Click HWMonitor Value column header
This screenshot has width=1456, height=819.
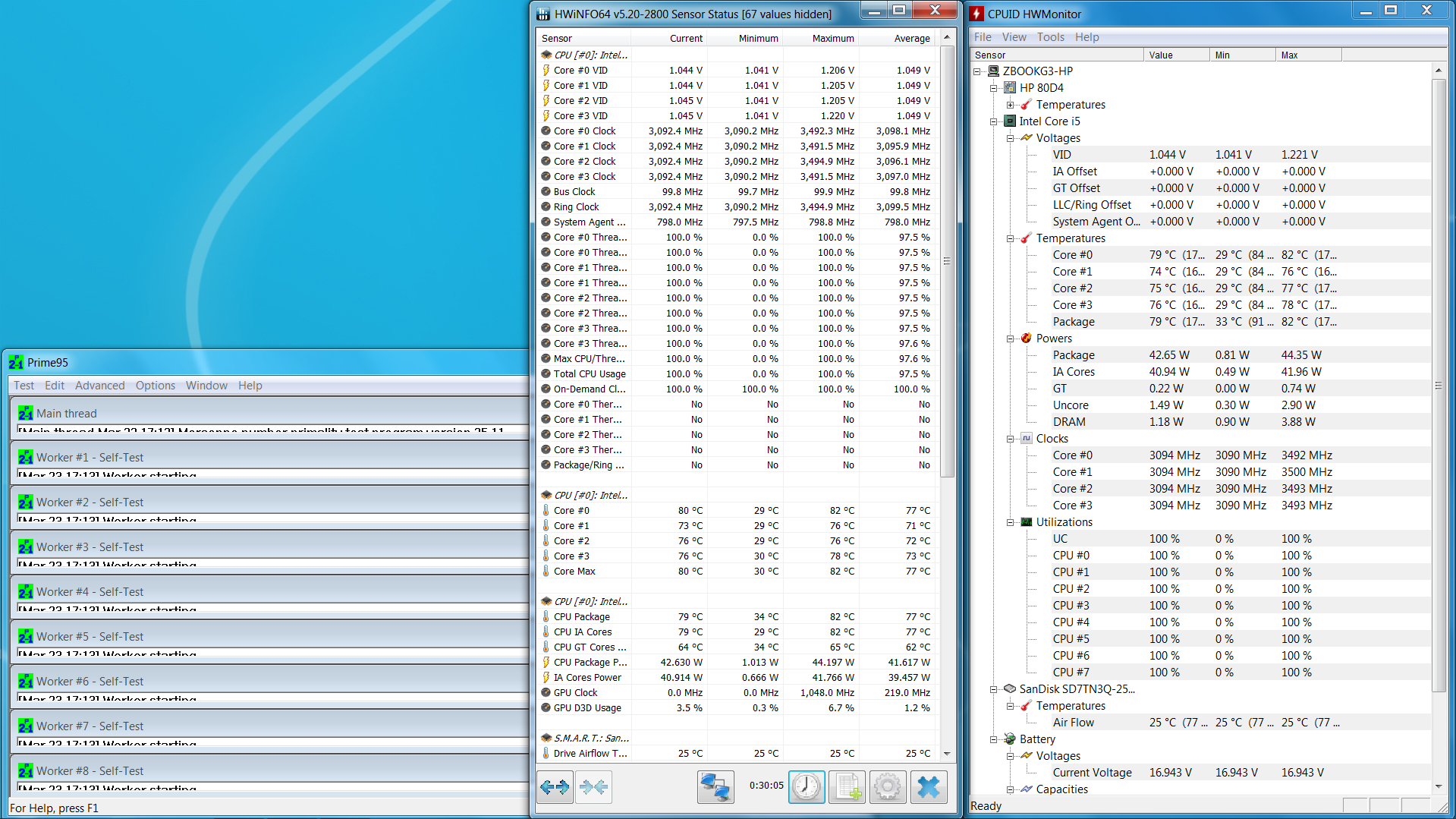coord(1176,55)
